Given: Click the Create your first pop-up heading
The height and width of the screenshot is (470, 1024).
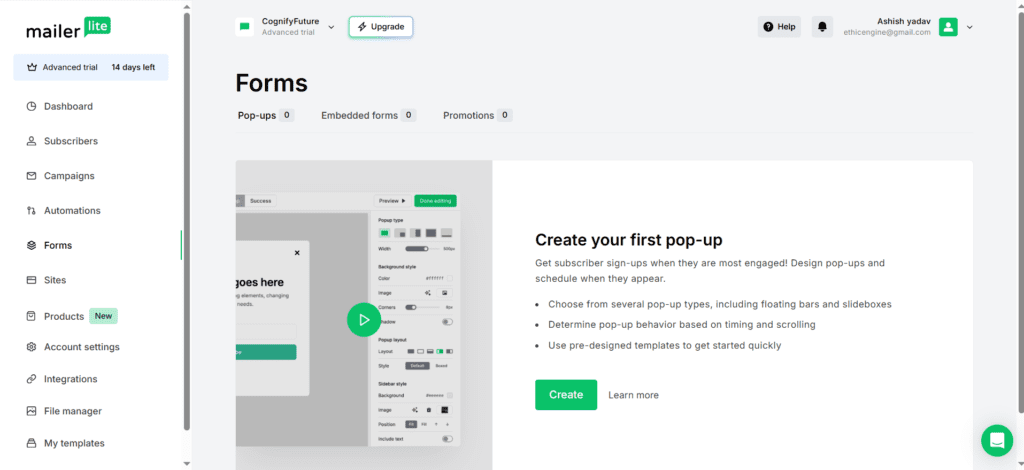Looking at the screenshot, I should pos(629,240).
